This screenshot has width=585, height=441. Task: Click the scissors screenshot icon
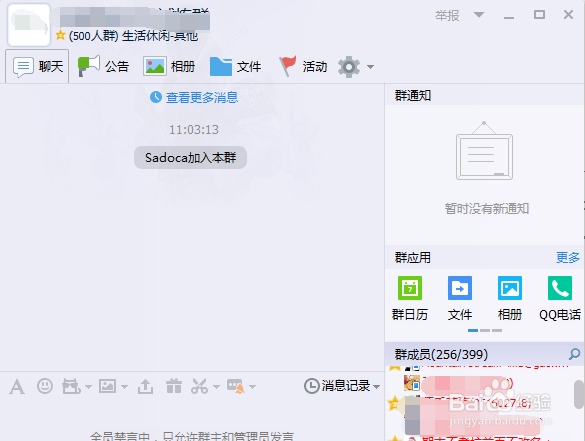tap(199, 386)
